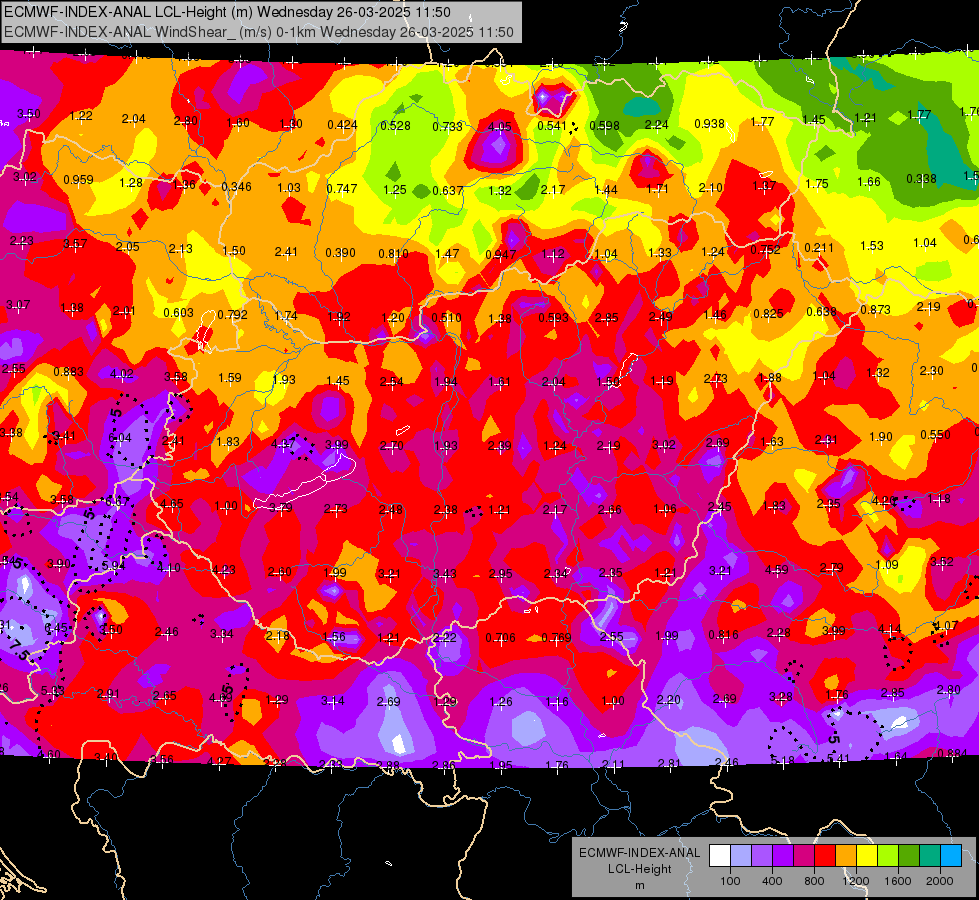The width and height of the screenshot is (979, 900).
Task: Click the 7.5 dotted contour label
Action: [19, 650]
